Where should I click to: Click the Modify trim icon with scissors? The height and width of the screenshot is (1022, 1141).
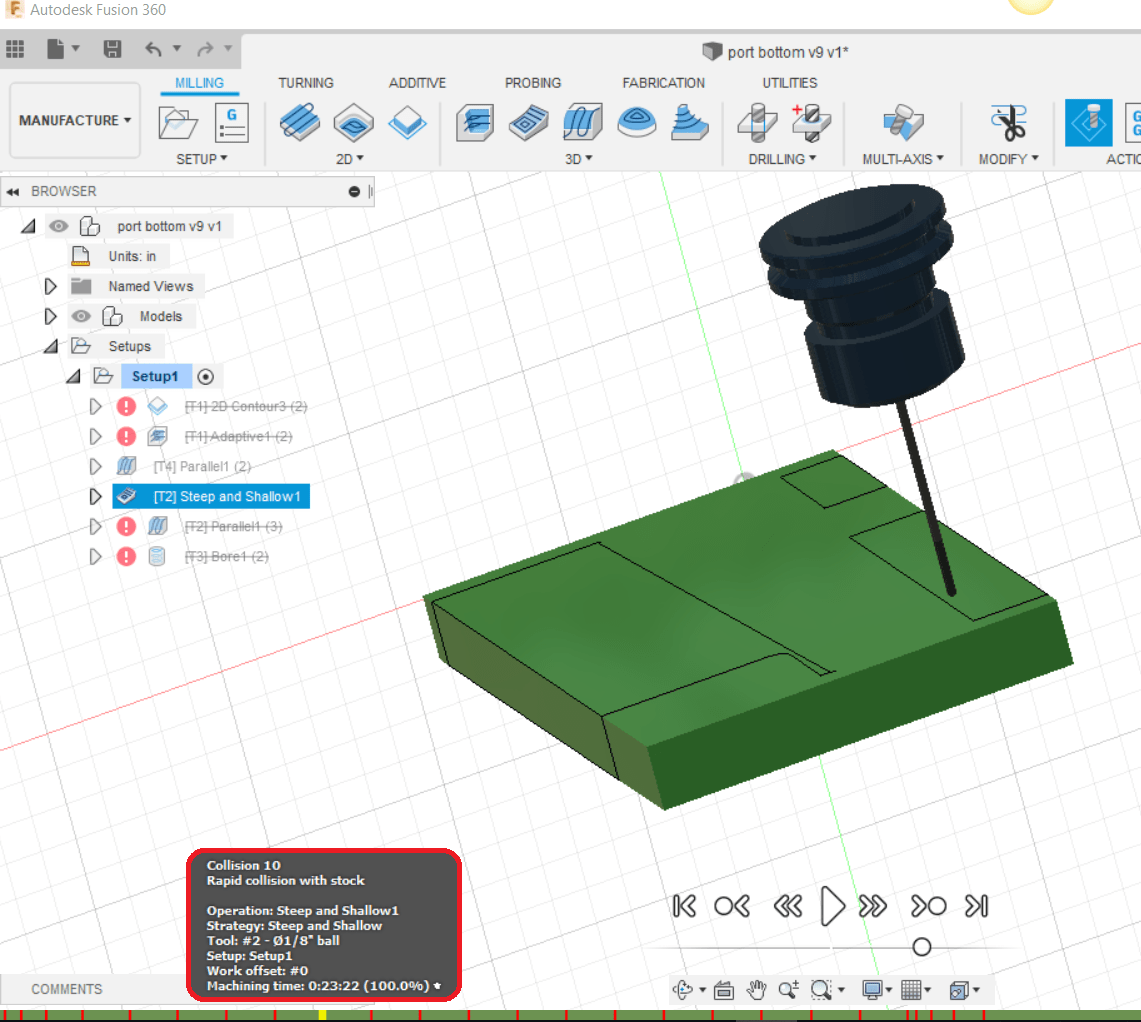pos(1008,122)
